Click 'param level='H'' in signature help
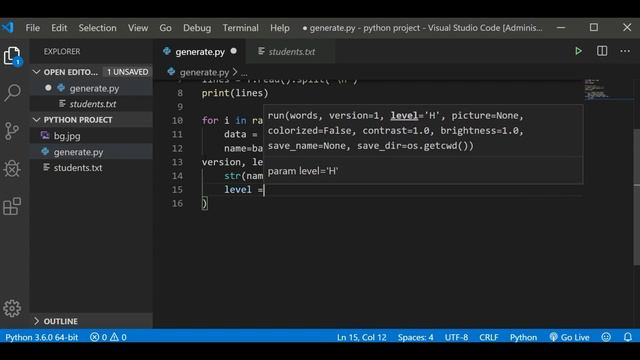Image resolution: width=640 pixels, height=360 pixels. (303, 171)
